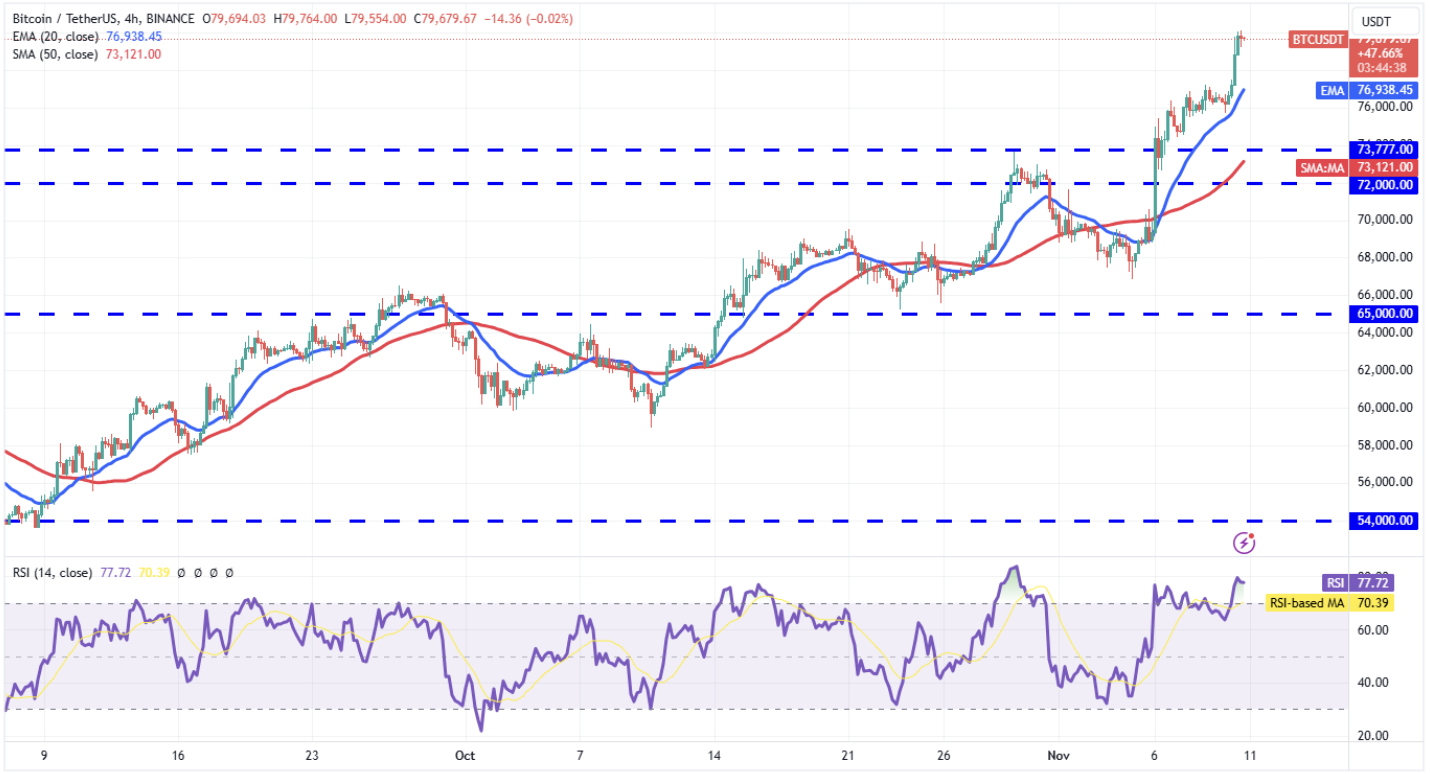Click the "68,000.00" price axis tick
The width and height of the screenshot is (1430, 774).
pyautogui.click(x=1384, y=257)
